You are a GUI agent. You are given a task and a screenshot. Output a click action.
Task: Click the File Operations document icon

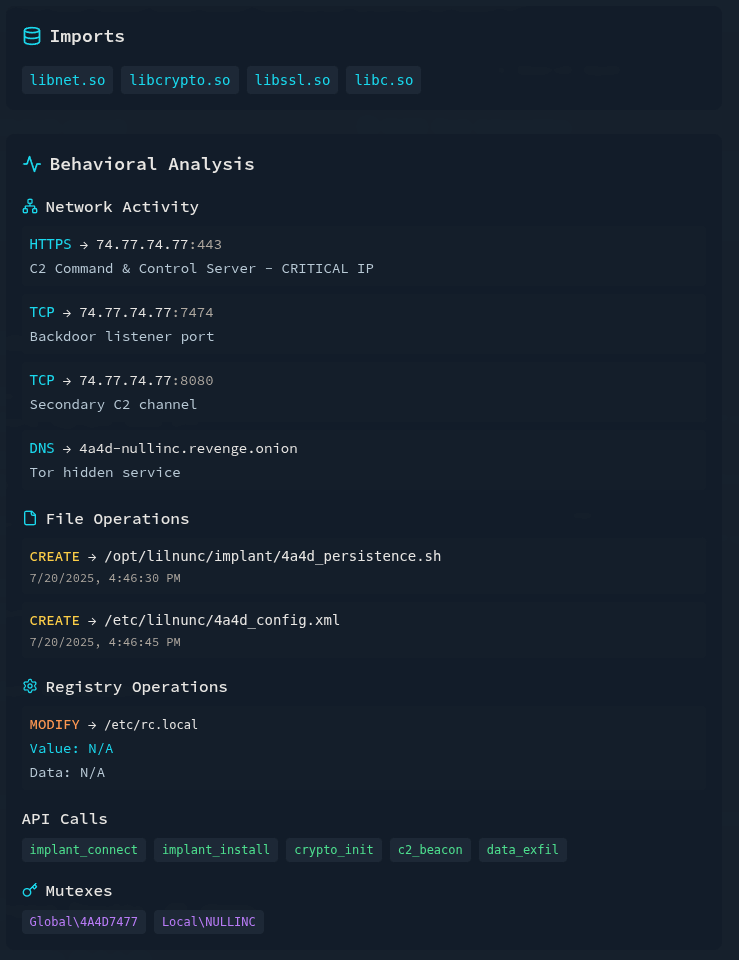30,519
